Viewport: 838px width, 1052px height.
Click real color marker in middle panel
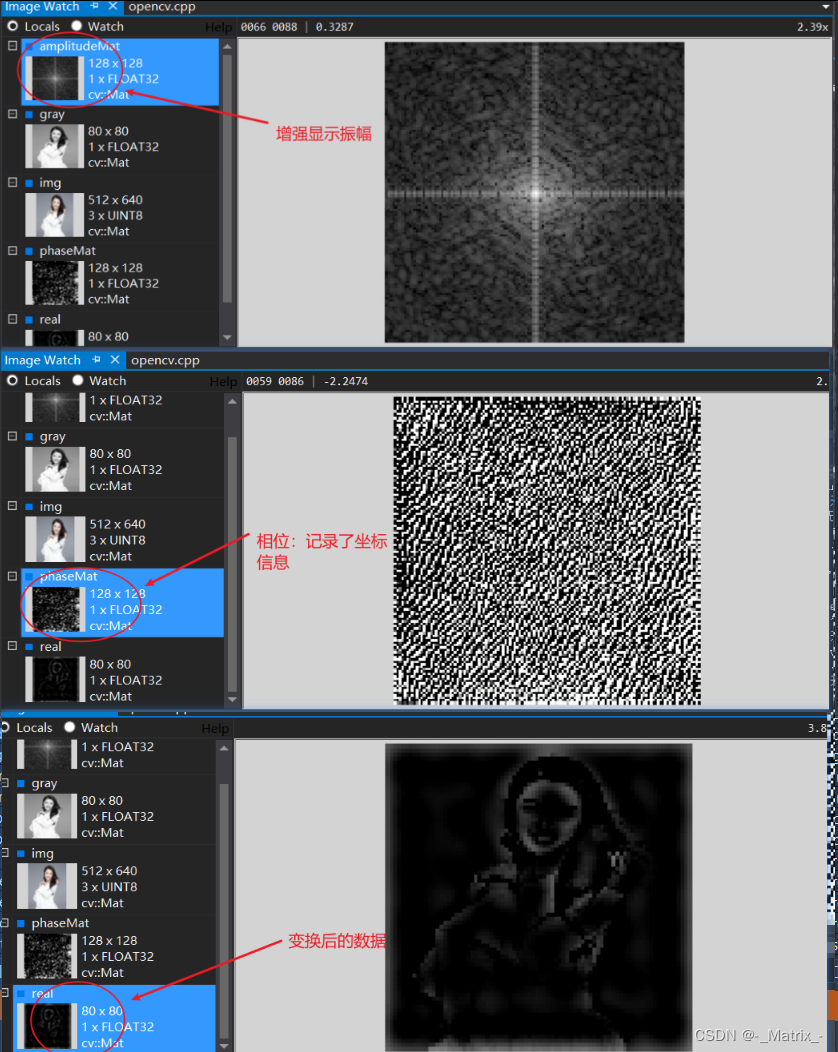[29, 647]
